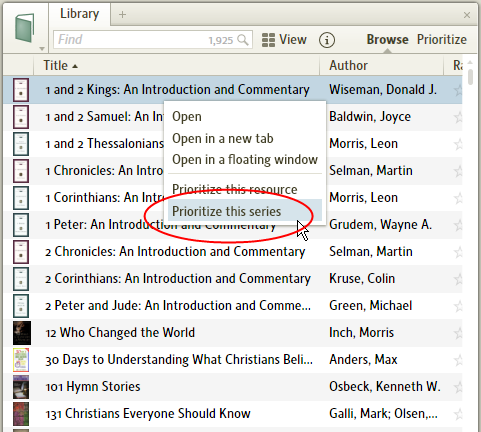
Task: Click cover icon for 1 Corinthians
Action: pyautogui.click(x=21, y=198)
